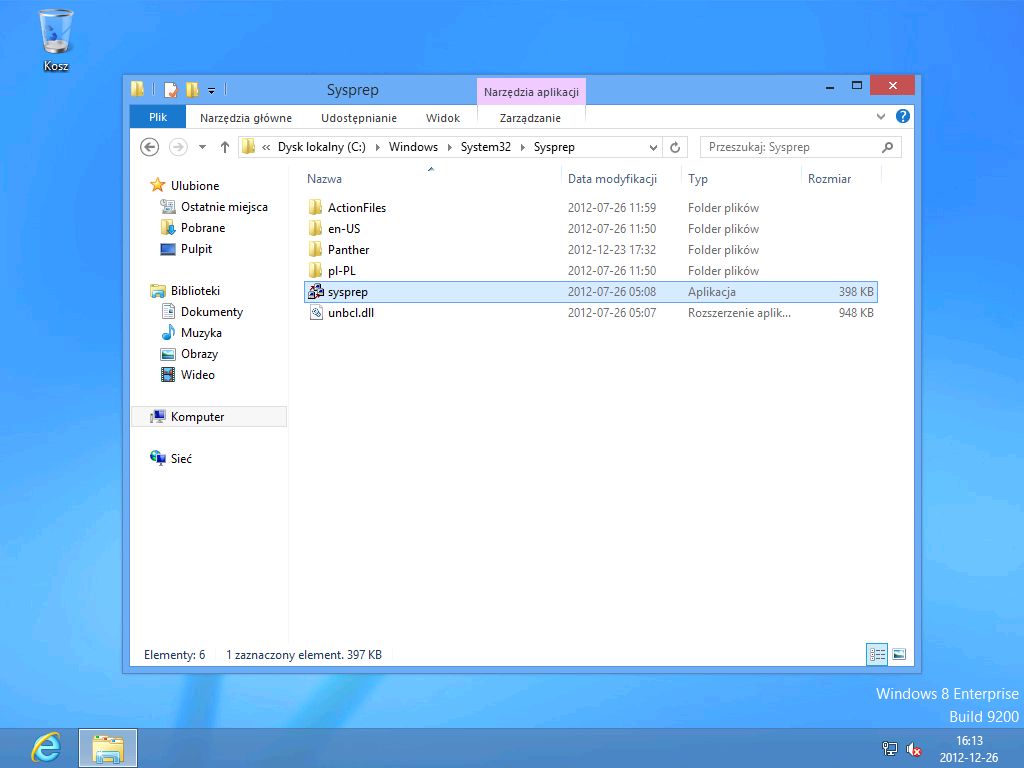
Task: Open the Wideo library
Action: click(x=197, y=374)
